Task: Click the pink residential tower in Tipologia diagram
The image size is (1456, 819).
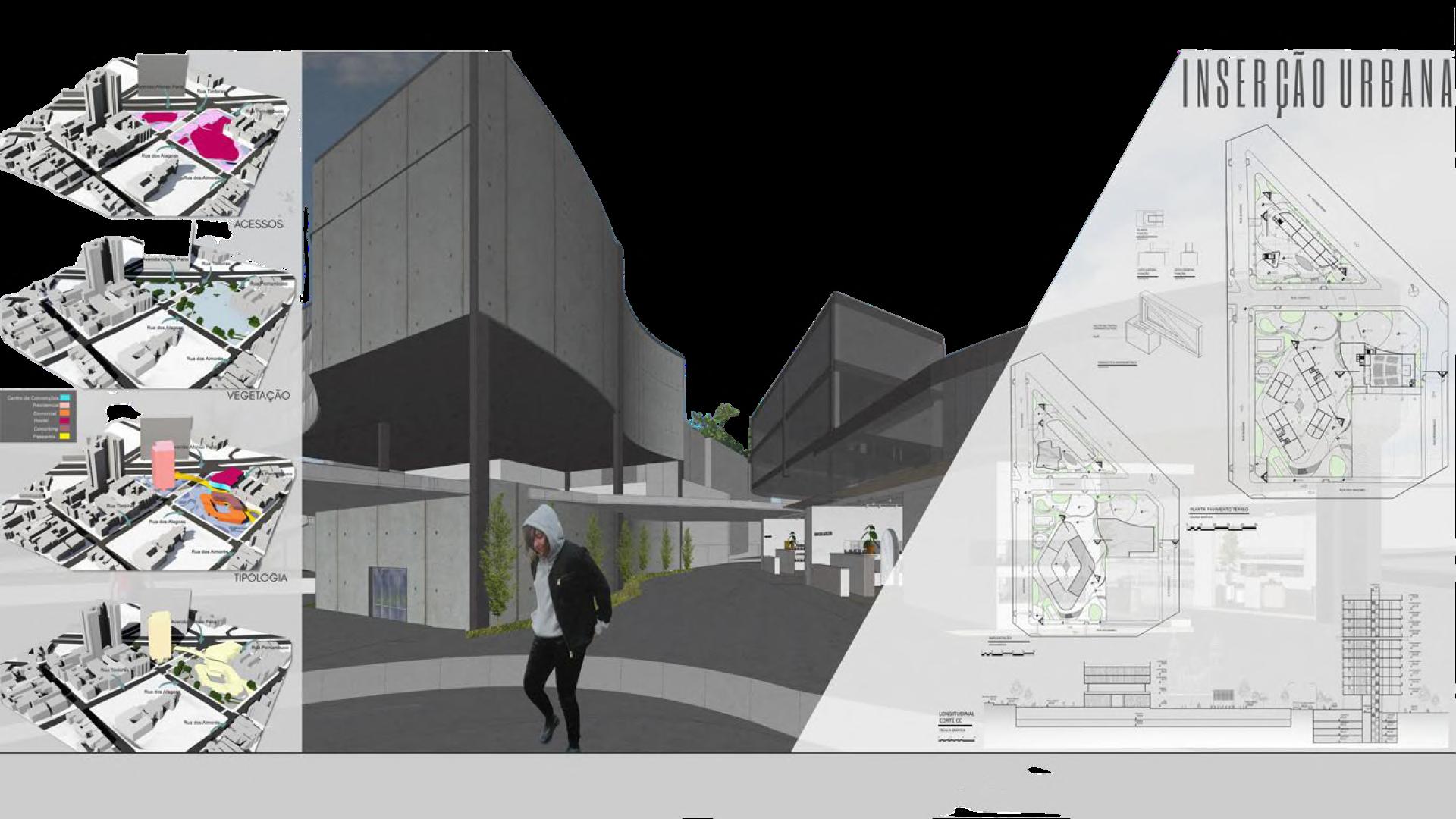Action: pyautogui.click(x=162, y=464)
